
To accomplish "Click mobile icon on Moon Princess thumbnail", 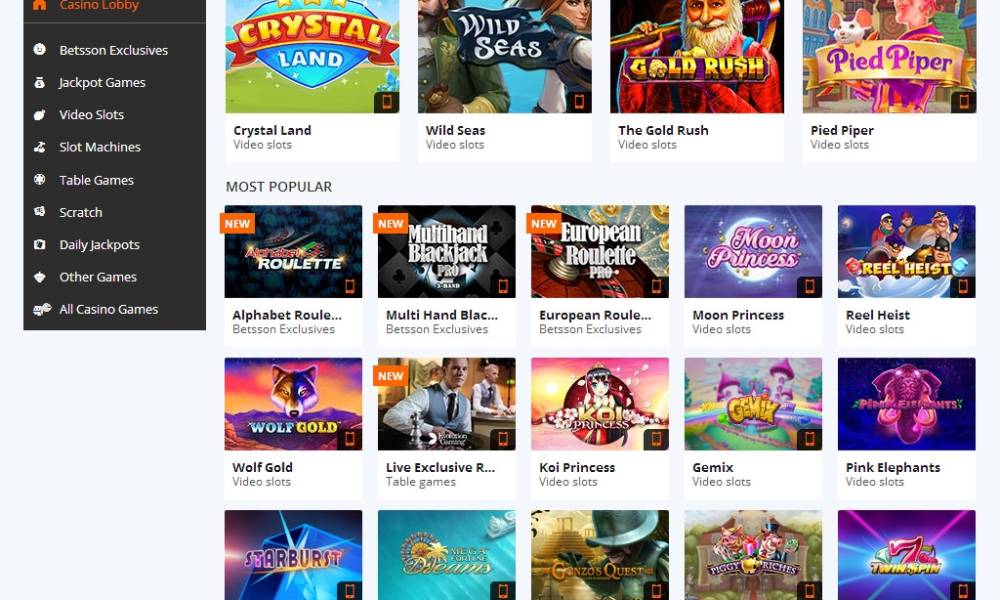I will coord(809,286).
